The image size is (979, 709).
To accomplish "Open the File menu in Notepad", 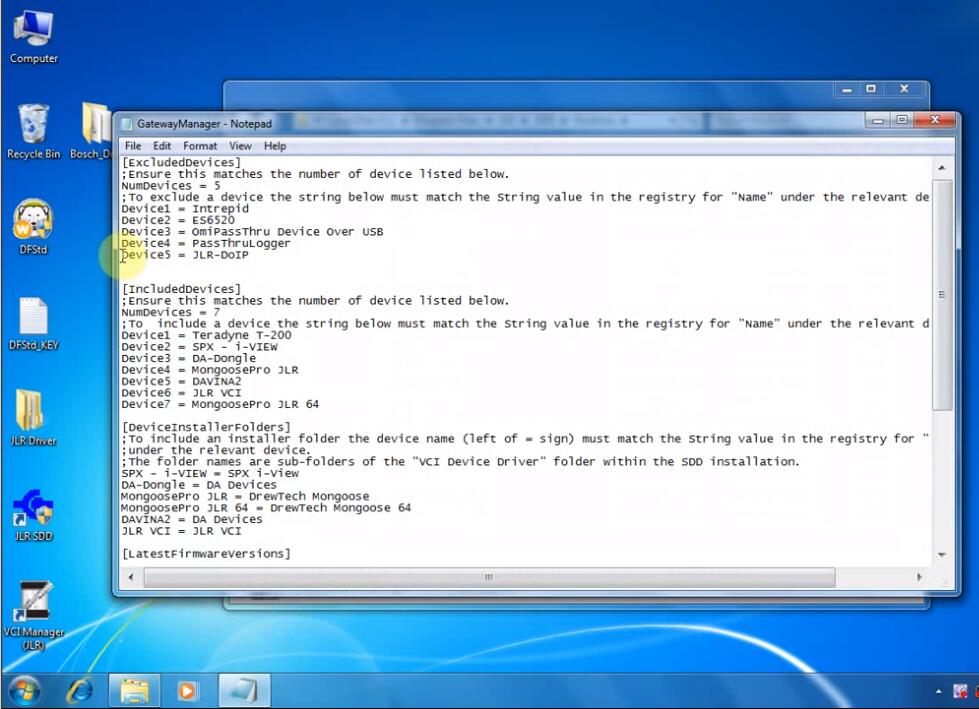I will (133, 146).
